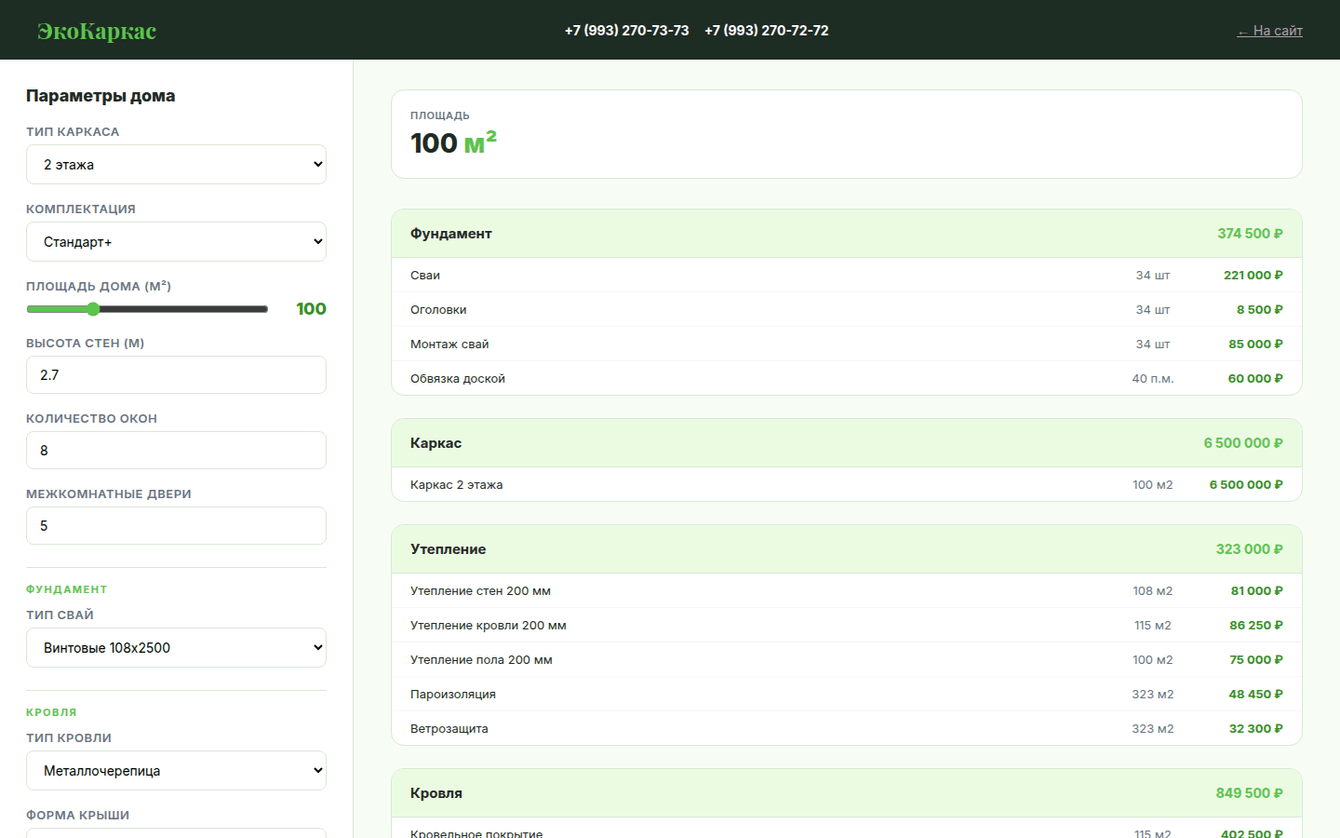Expand the 'Тип кровли' dropdown showing Металлочерепица
This screenshot has width=1340, height=838.
pyautogui.click(x=176, y=770)
